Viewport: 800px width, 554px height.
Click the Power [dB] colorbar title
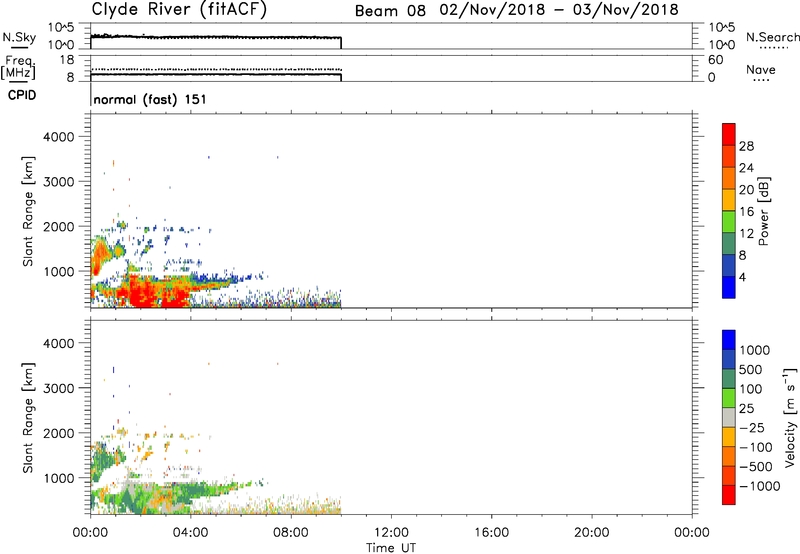pyautogui.click(x=764, y=211)
